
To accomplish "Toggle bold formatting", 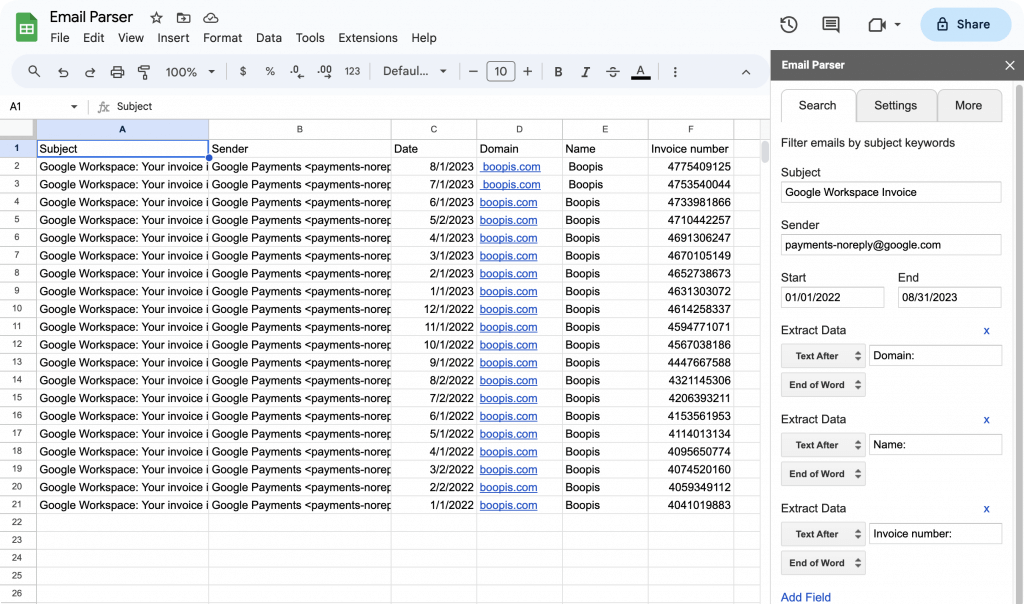I will (x=558, y=72).
